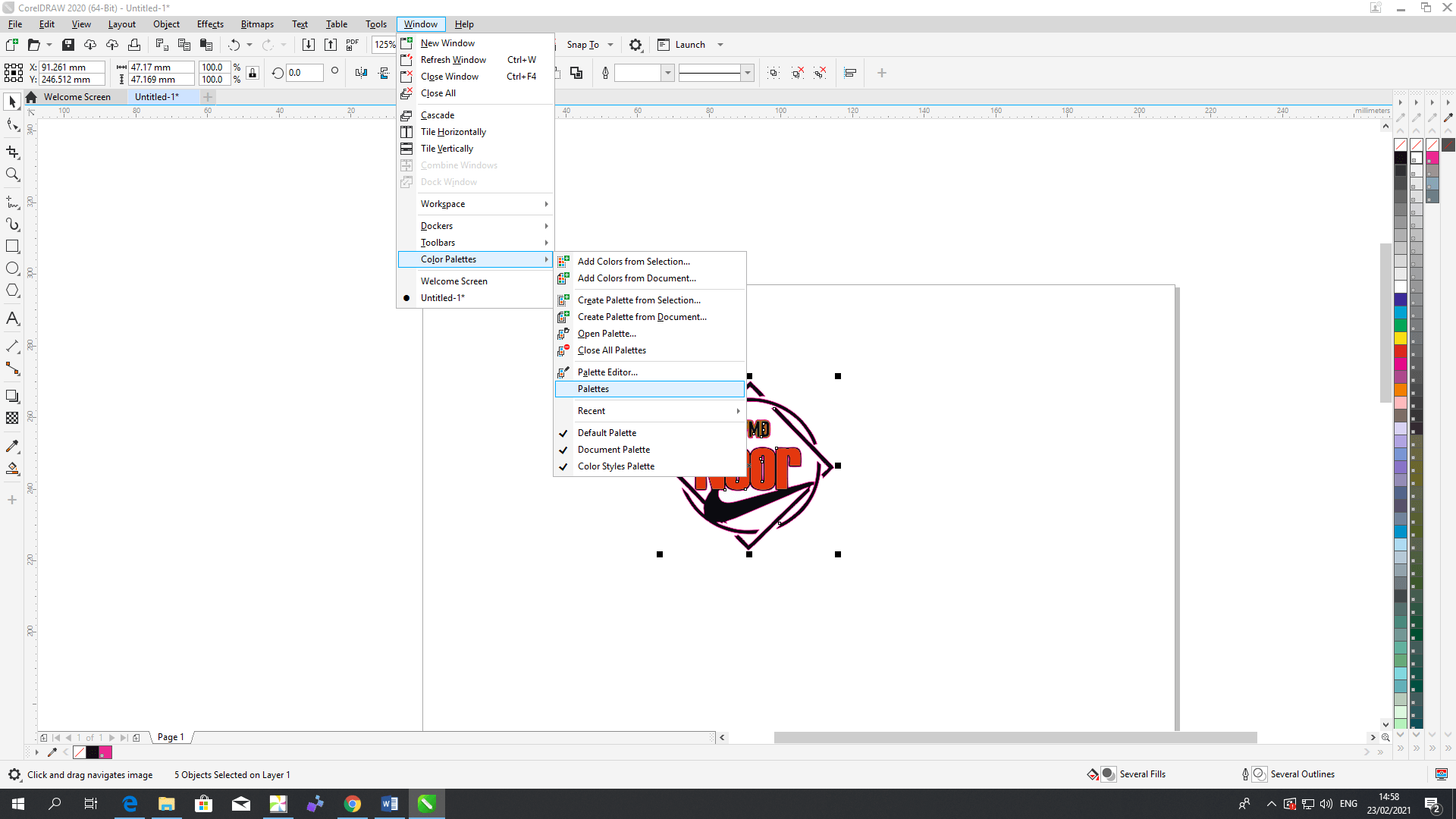The image size is (1456, 819).
Task: Click the Page 1 tab
Action: (x=171, y=737)
